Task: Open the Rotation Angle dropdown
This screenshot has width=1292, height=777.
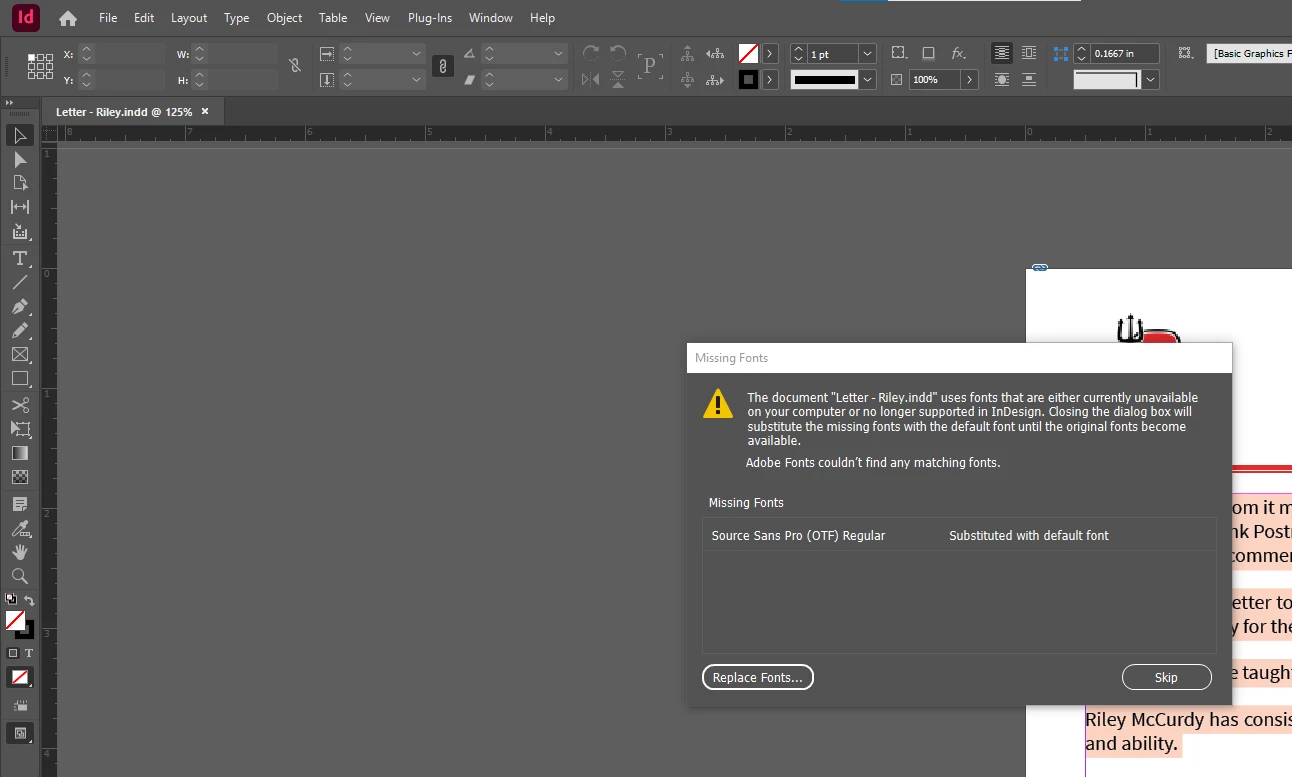Action: point(558,53)
